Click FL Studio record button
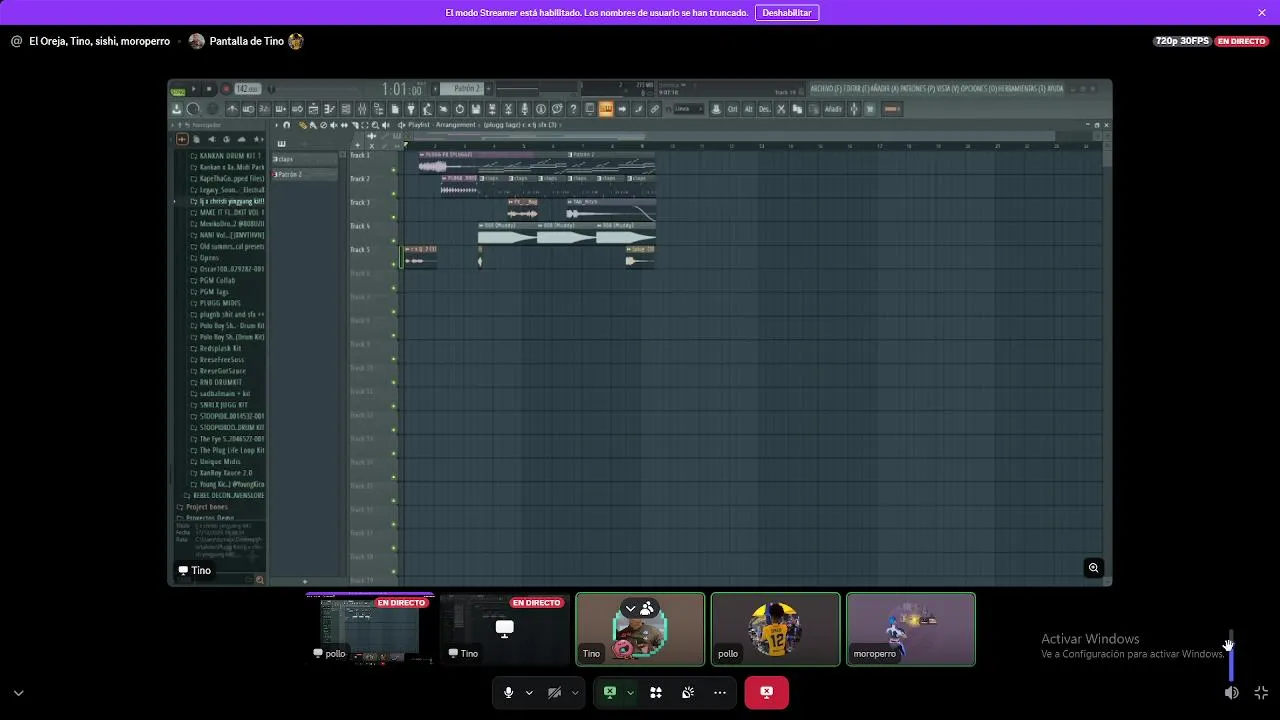This screenshot has width=1280, height=720. click(226, 89)
